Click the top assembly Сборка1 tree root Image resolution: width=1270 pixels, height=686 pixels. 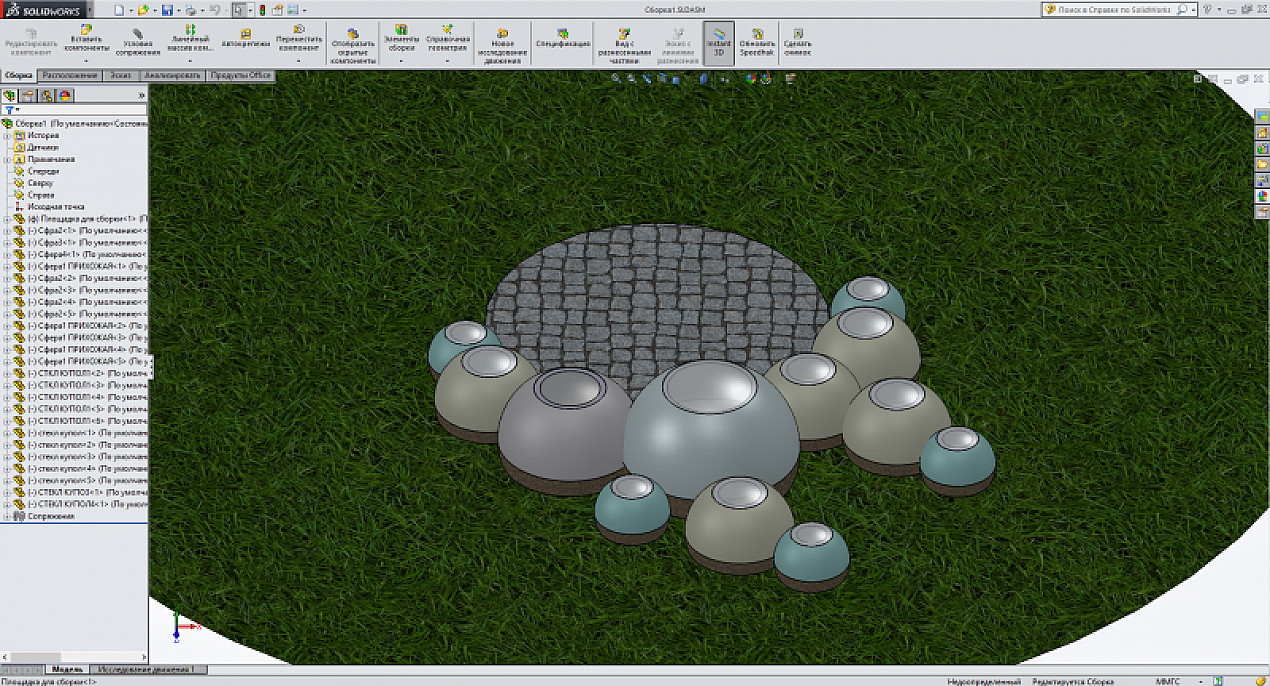[76, 123]
